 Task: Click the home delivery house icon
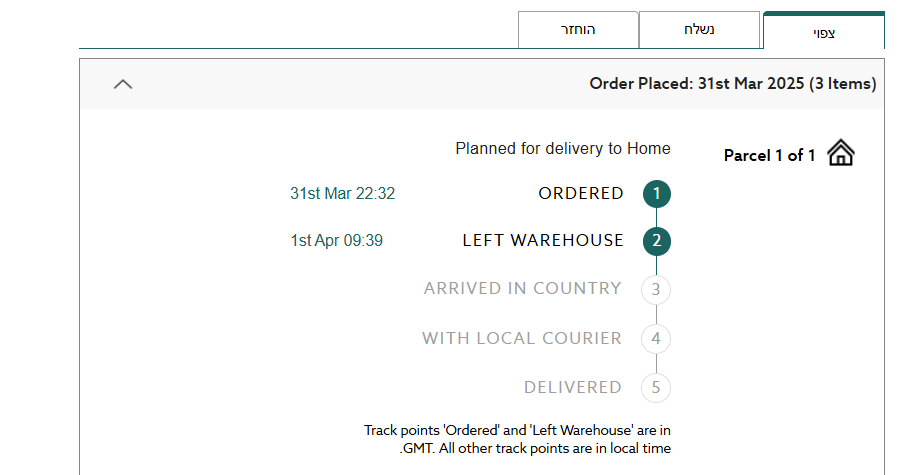841,154
